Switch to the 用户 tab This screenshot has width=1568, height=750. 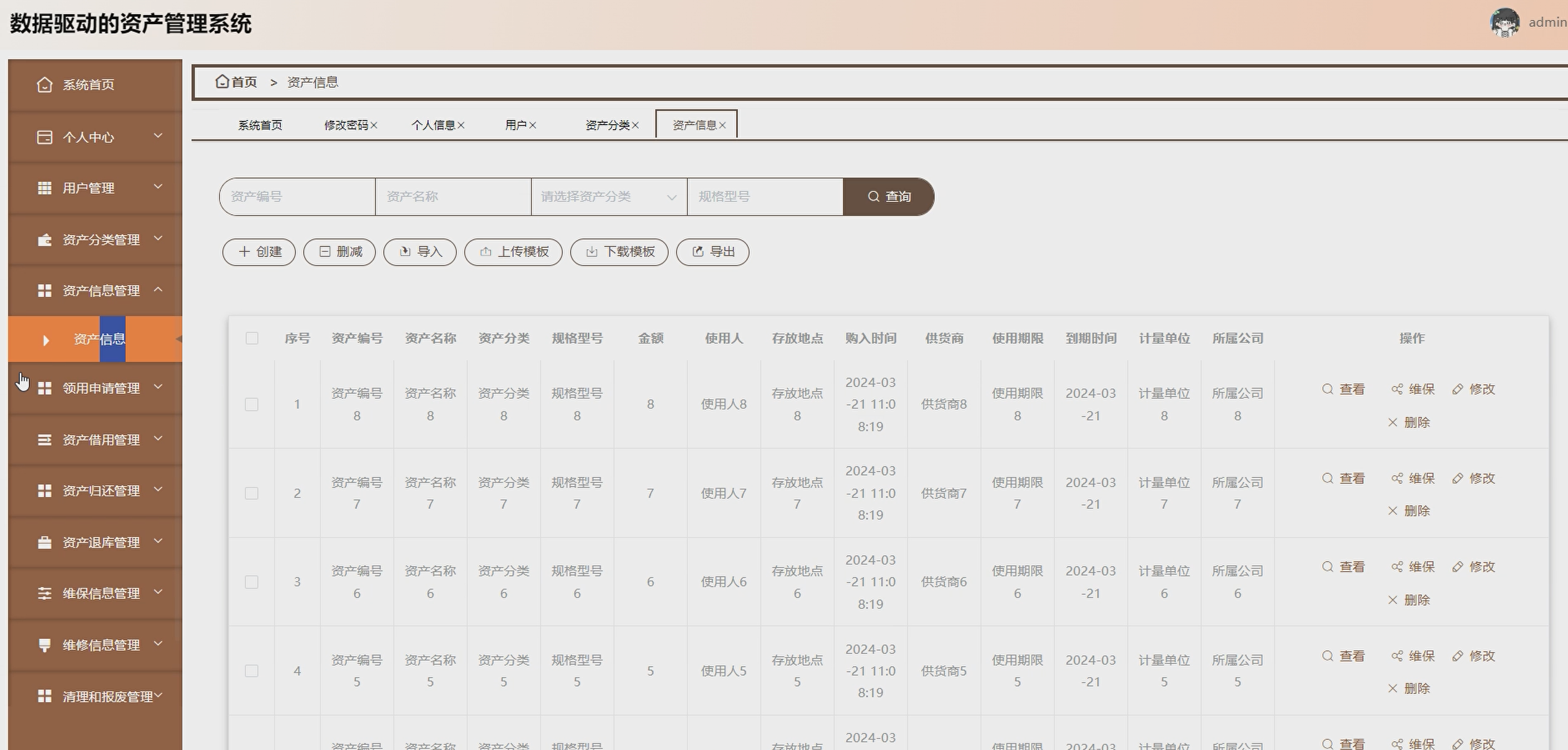pyautogui.click(x=515, y=126)
